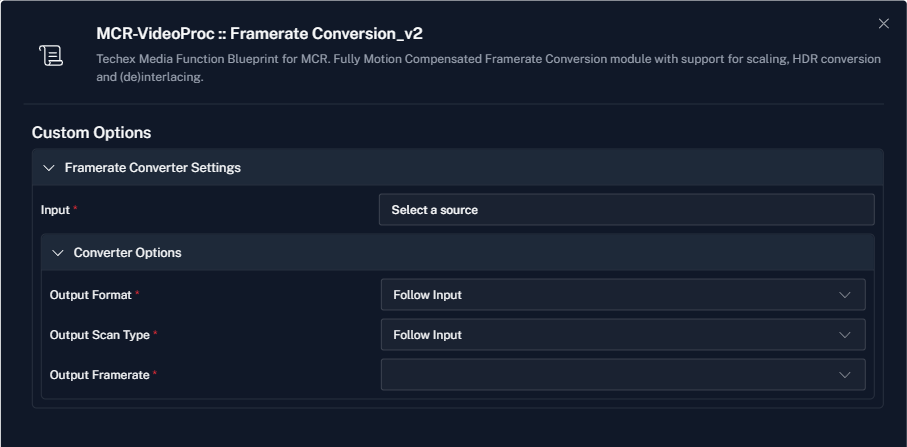This screenshot has height=447, width=907.
Task: Click the Converter Options section title
Action: (127, 253)
